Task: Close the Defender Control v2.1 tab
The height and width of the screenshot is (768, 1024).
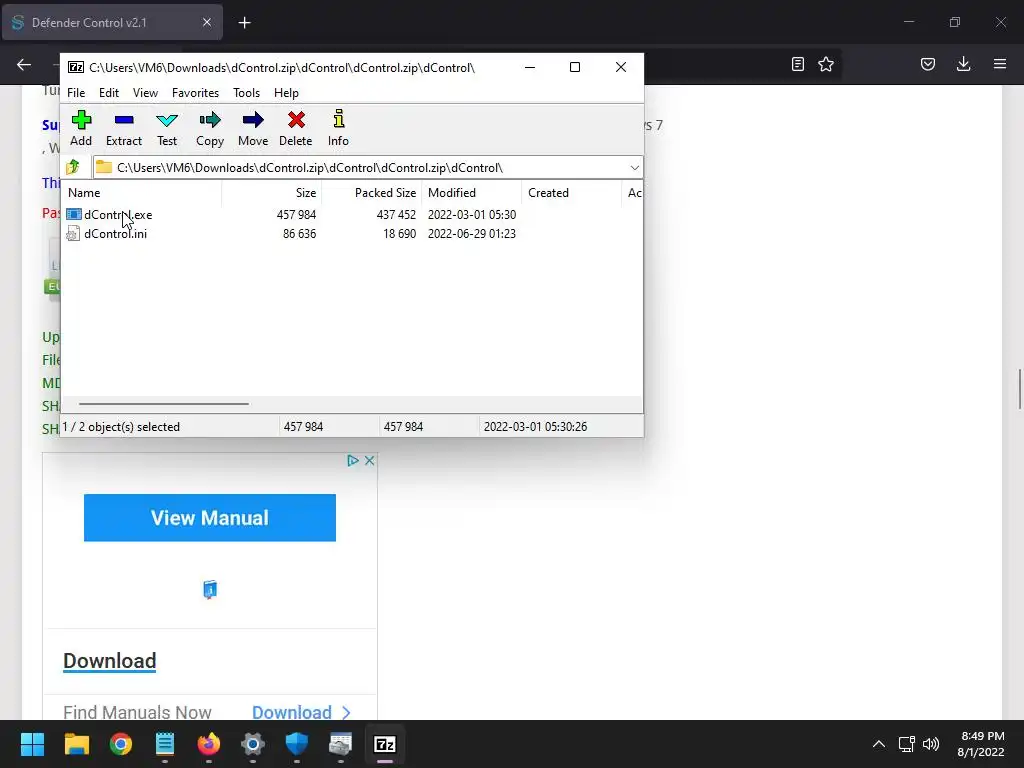Action: 206,22
